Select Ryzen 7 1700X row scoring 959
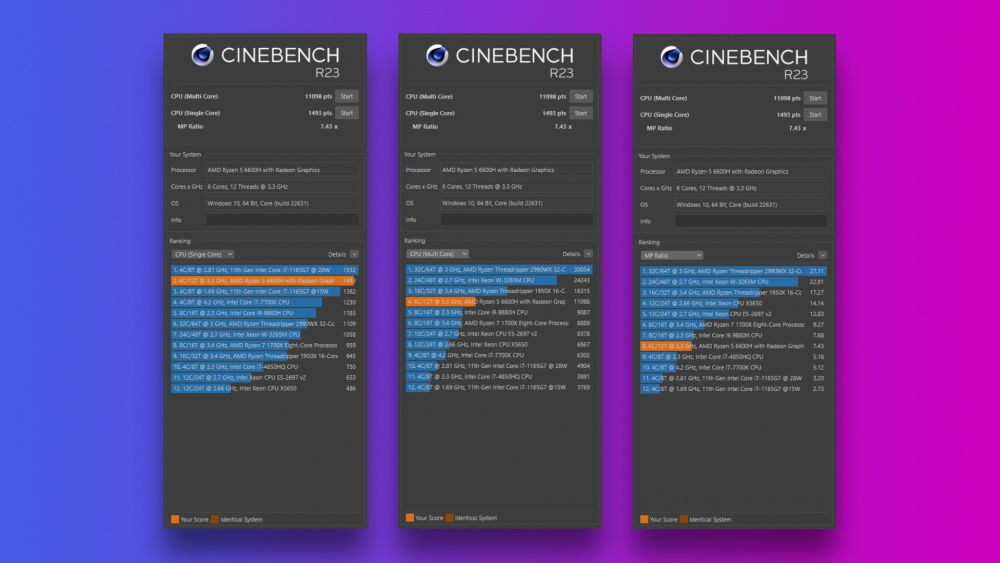 click(x=265, y=345)
